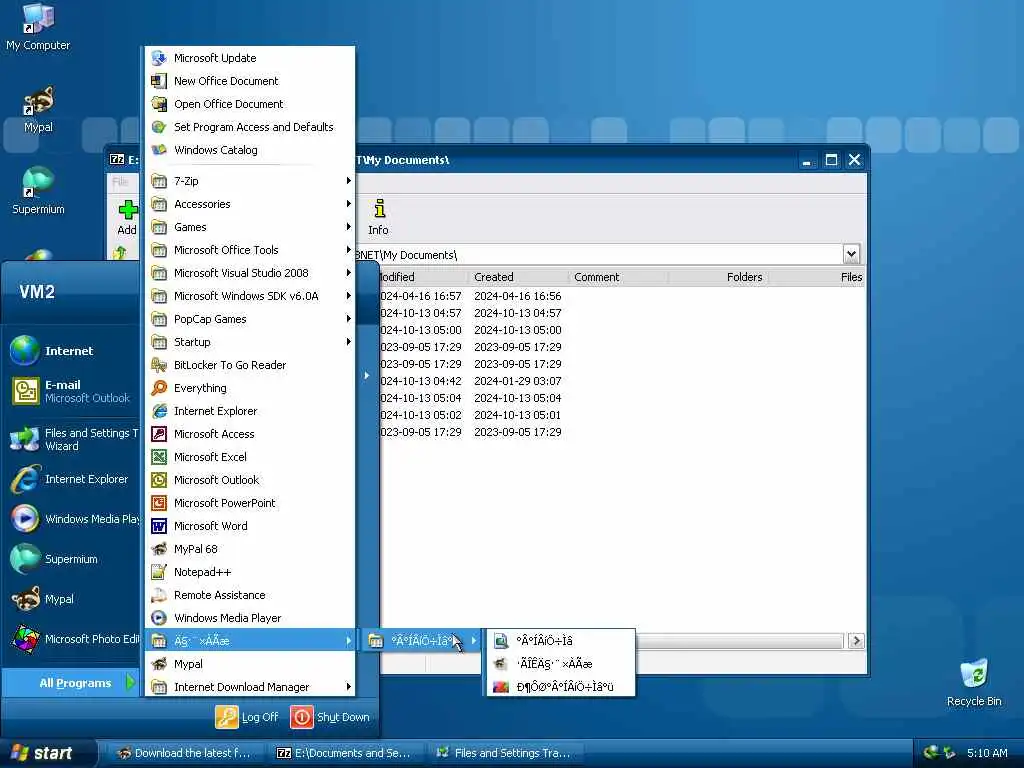Launch the Everything search tool
Screen dimensions: 1024x768
pyautogui.click(x=249, y=388)
